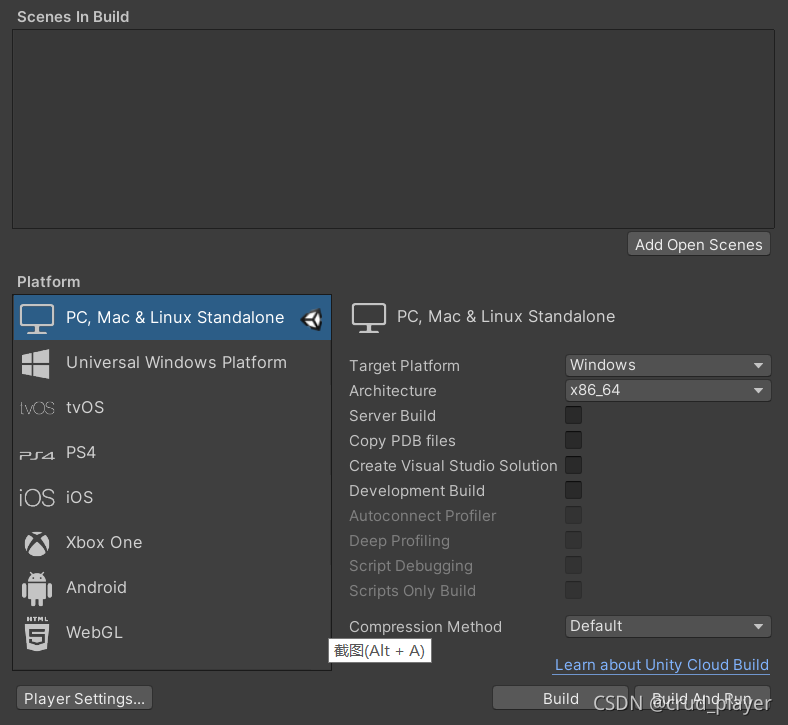Click the Compression Method label

click(425, 627)
